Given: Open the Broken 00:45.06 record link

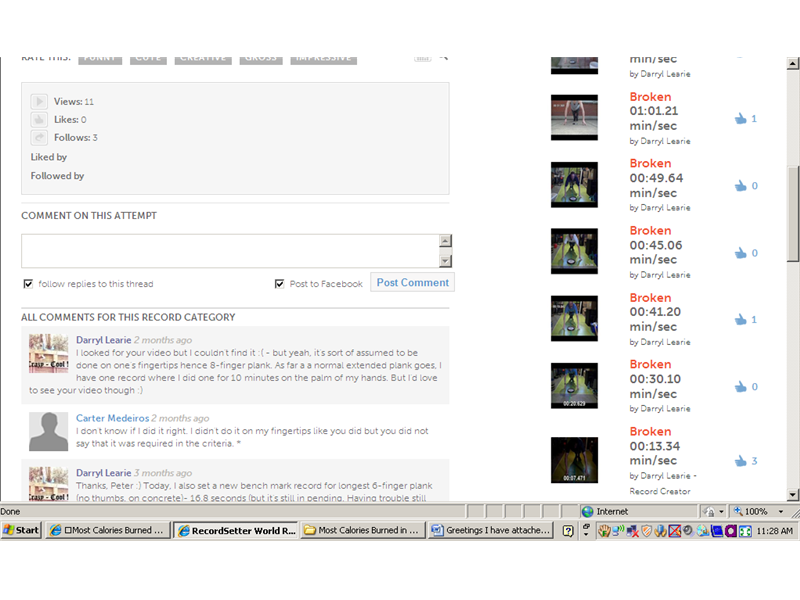Looking at the screenshot, I should pyautogui.click(x=650, y=230).
